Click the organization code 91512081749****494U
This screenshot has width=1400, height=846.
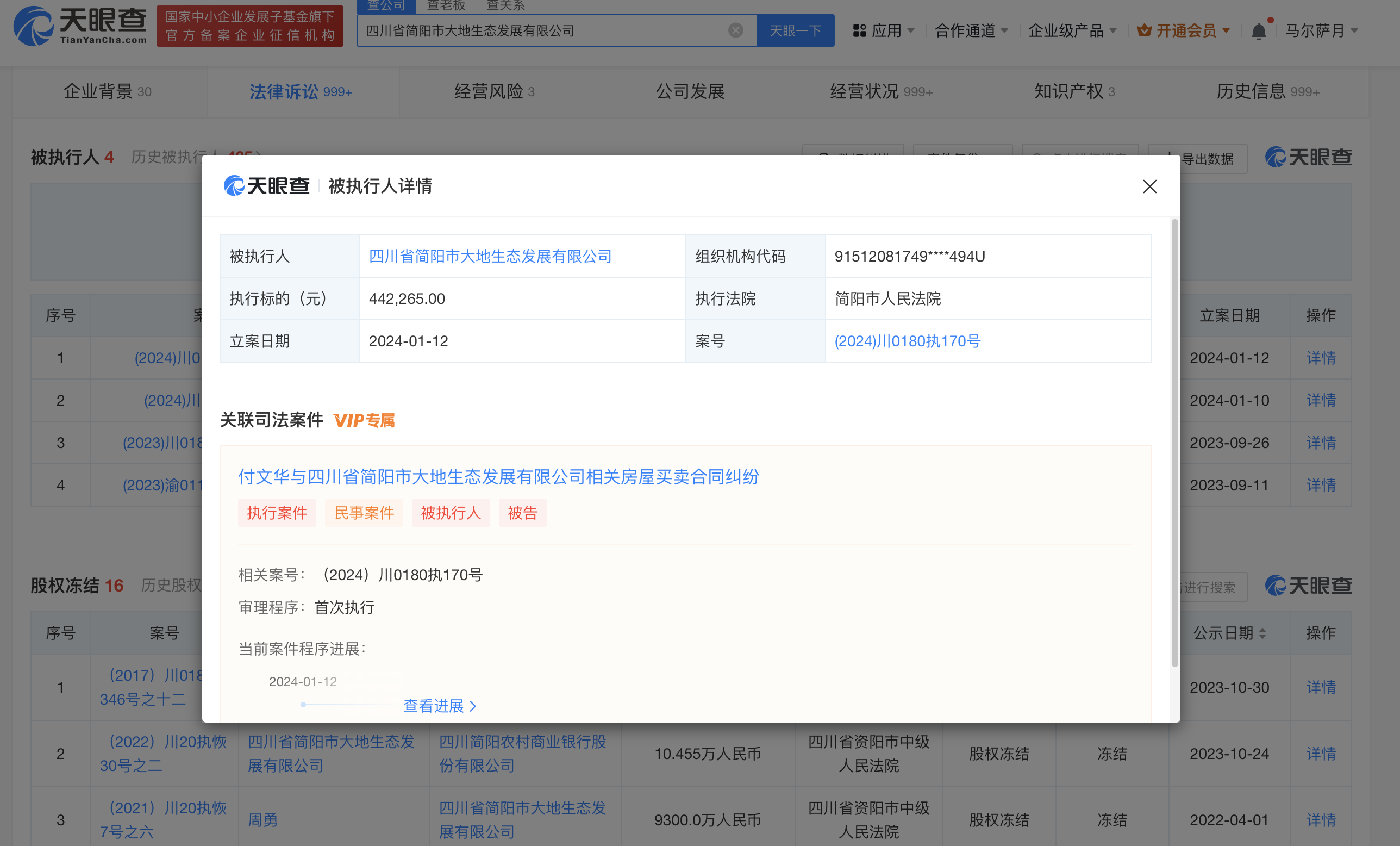[x=910, y=257]
